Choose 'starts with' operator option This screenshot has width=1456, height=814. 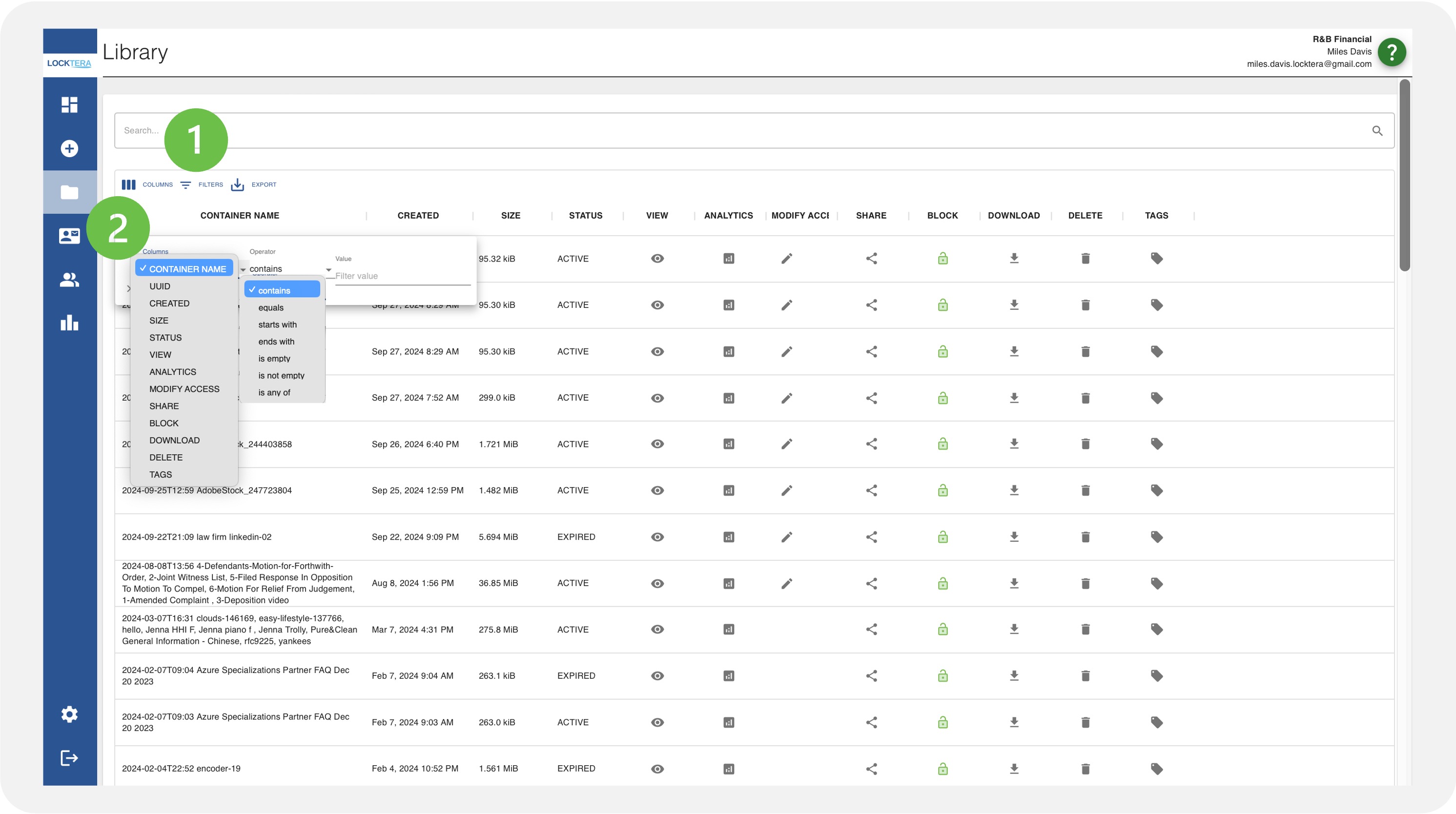click(277, 325)
